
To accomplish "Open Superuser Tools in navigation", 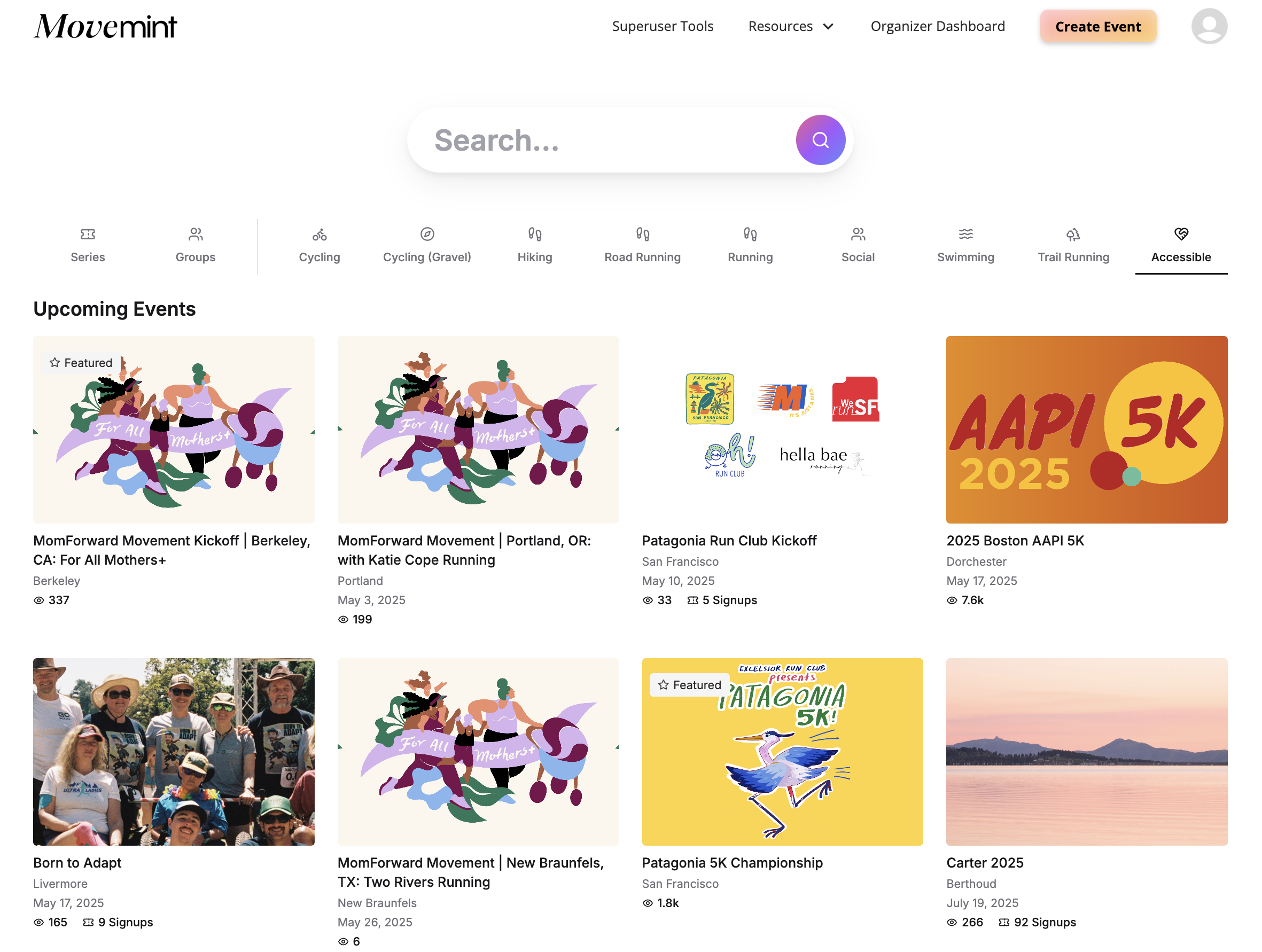I will pyautogui.click(x=663, y=26).
